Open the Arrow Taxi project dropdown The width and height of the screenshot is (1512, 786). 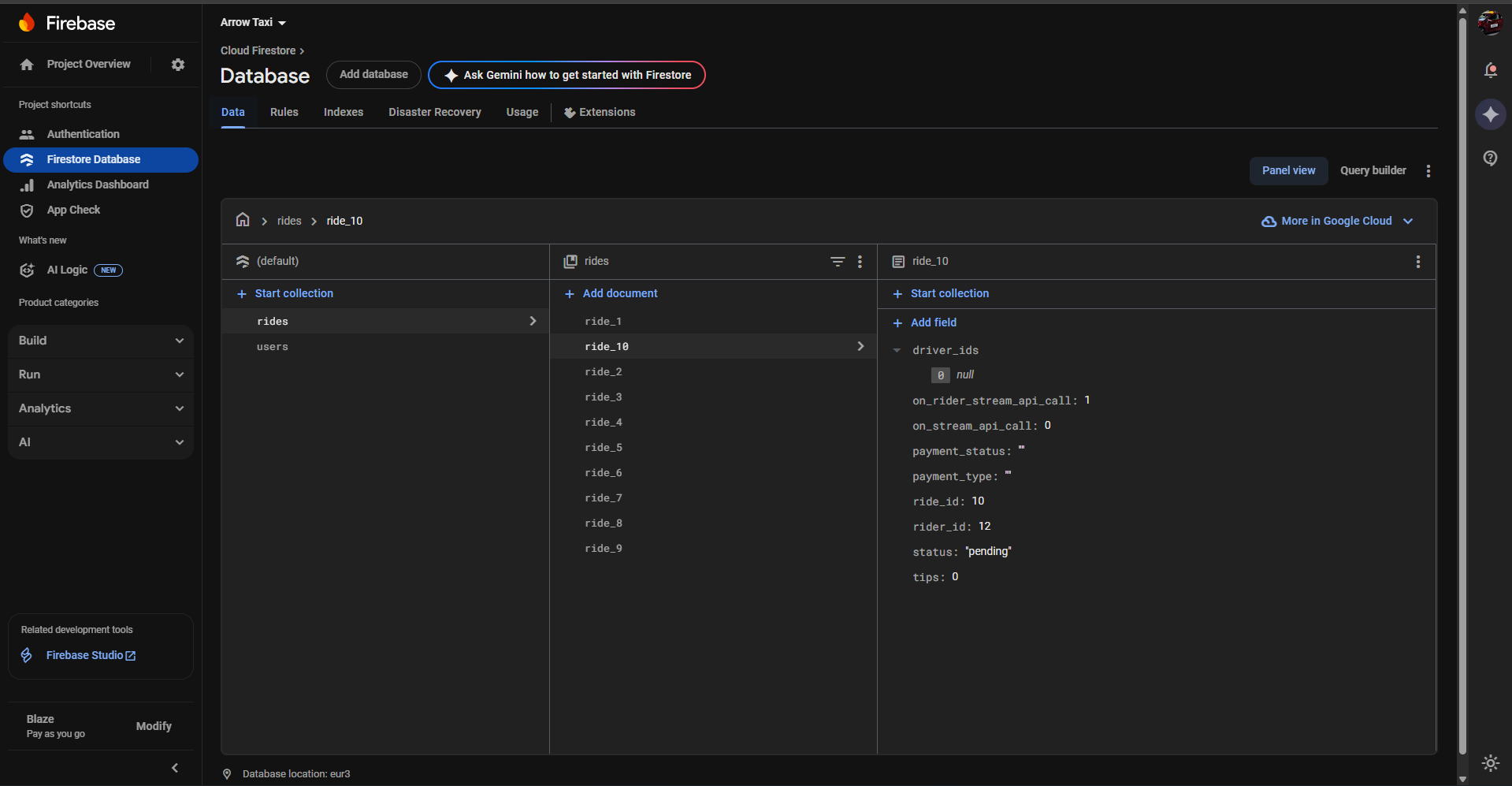coord(253,23)
